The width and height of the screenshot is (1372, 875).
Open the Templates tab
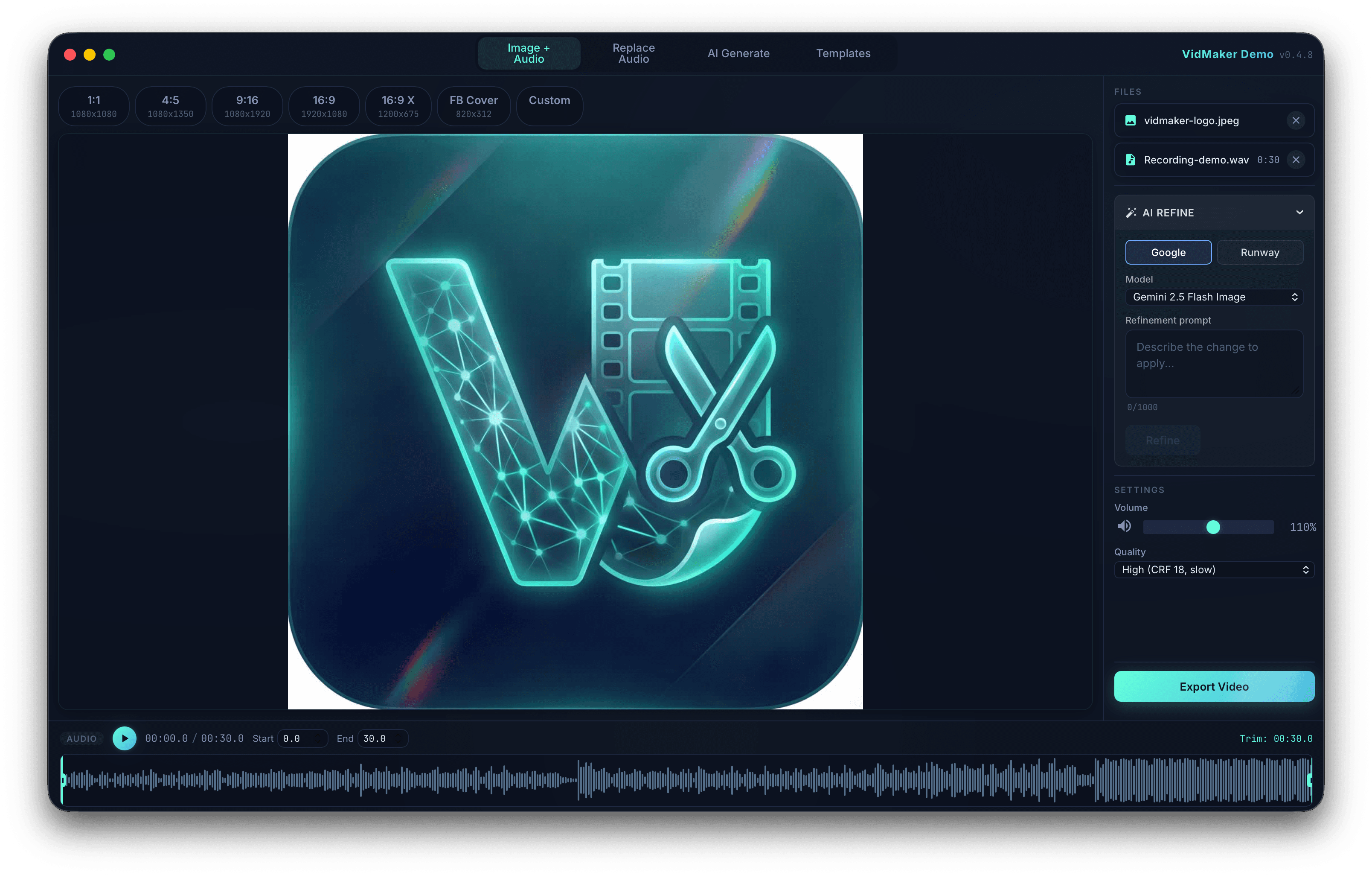click(x=843, y=54)
